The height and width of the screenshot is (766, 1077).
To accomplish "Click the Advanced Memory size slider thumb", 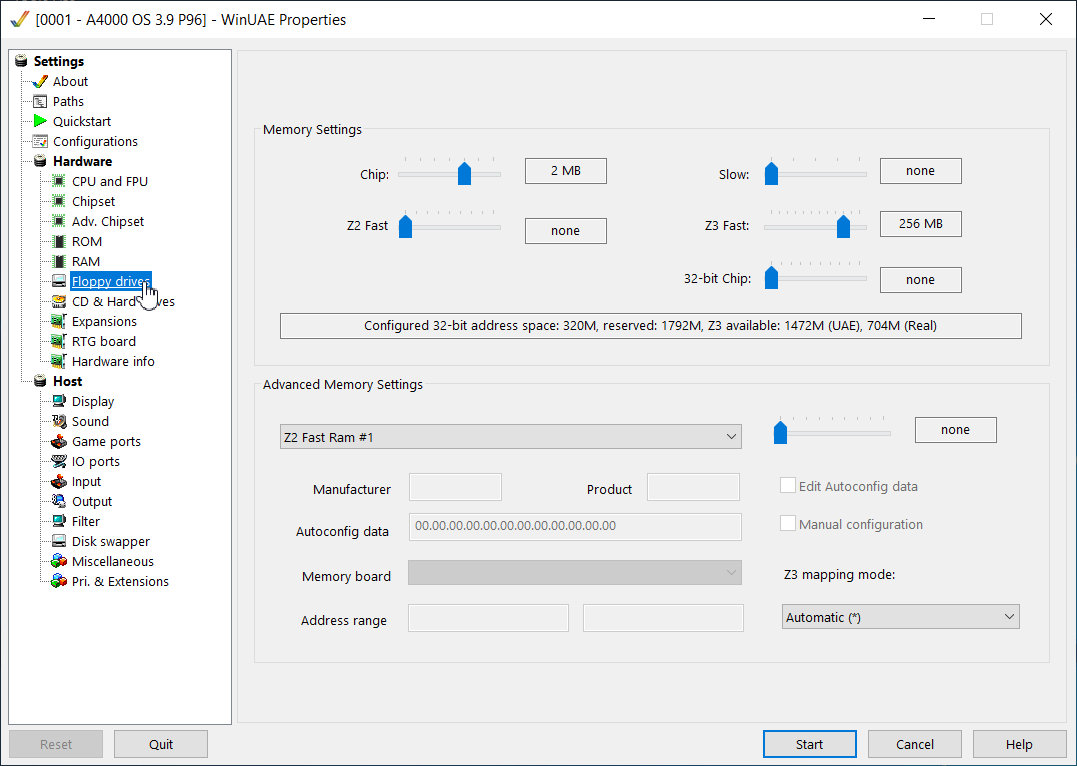I will pos(780,433).
